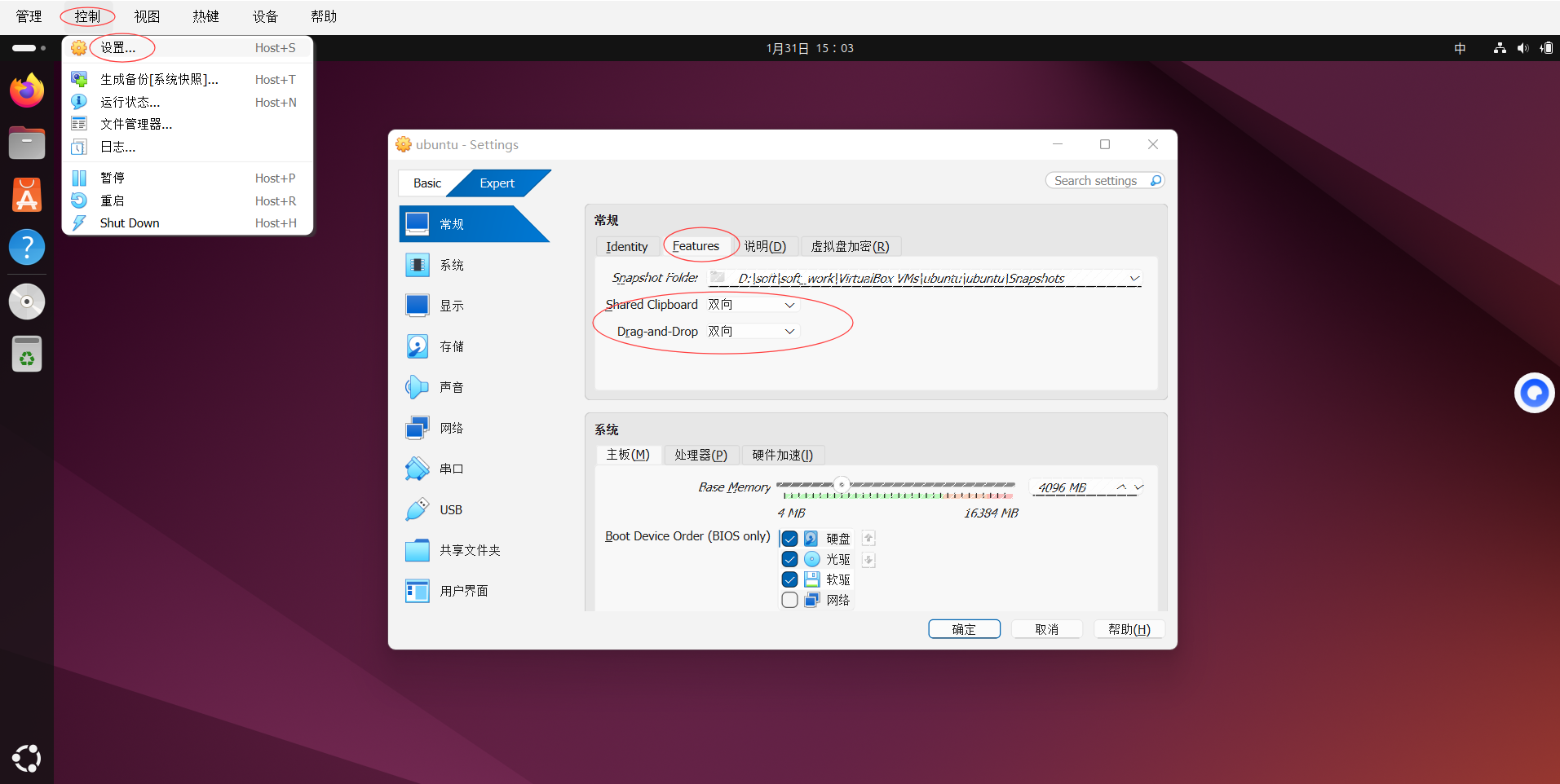Click the network status icon in top bar

click(x=1500, y=48)
